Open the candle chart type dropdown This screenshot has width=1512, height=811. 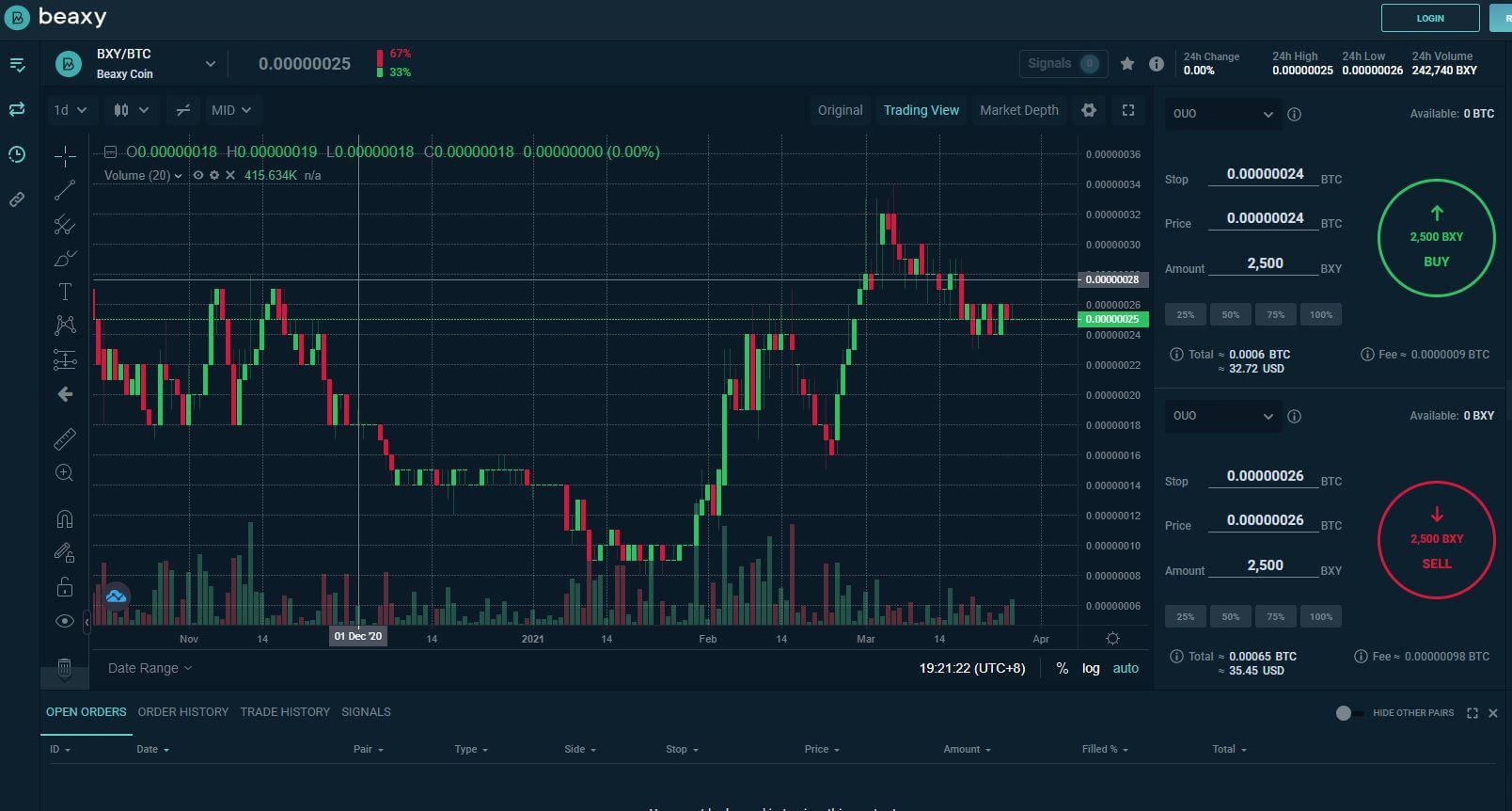point(132,110)
